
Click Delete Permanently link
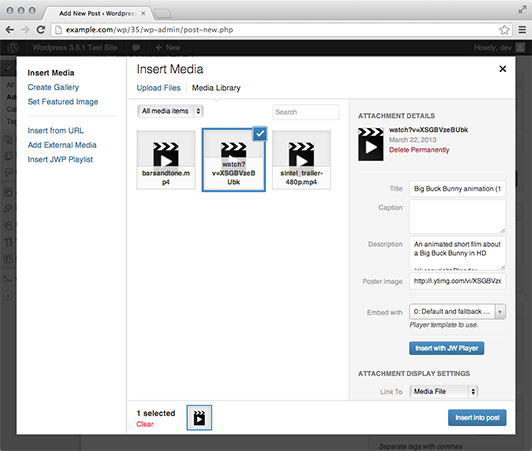point(419,150)
